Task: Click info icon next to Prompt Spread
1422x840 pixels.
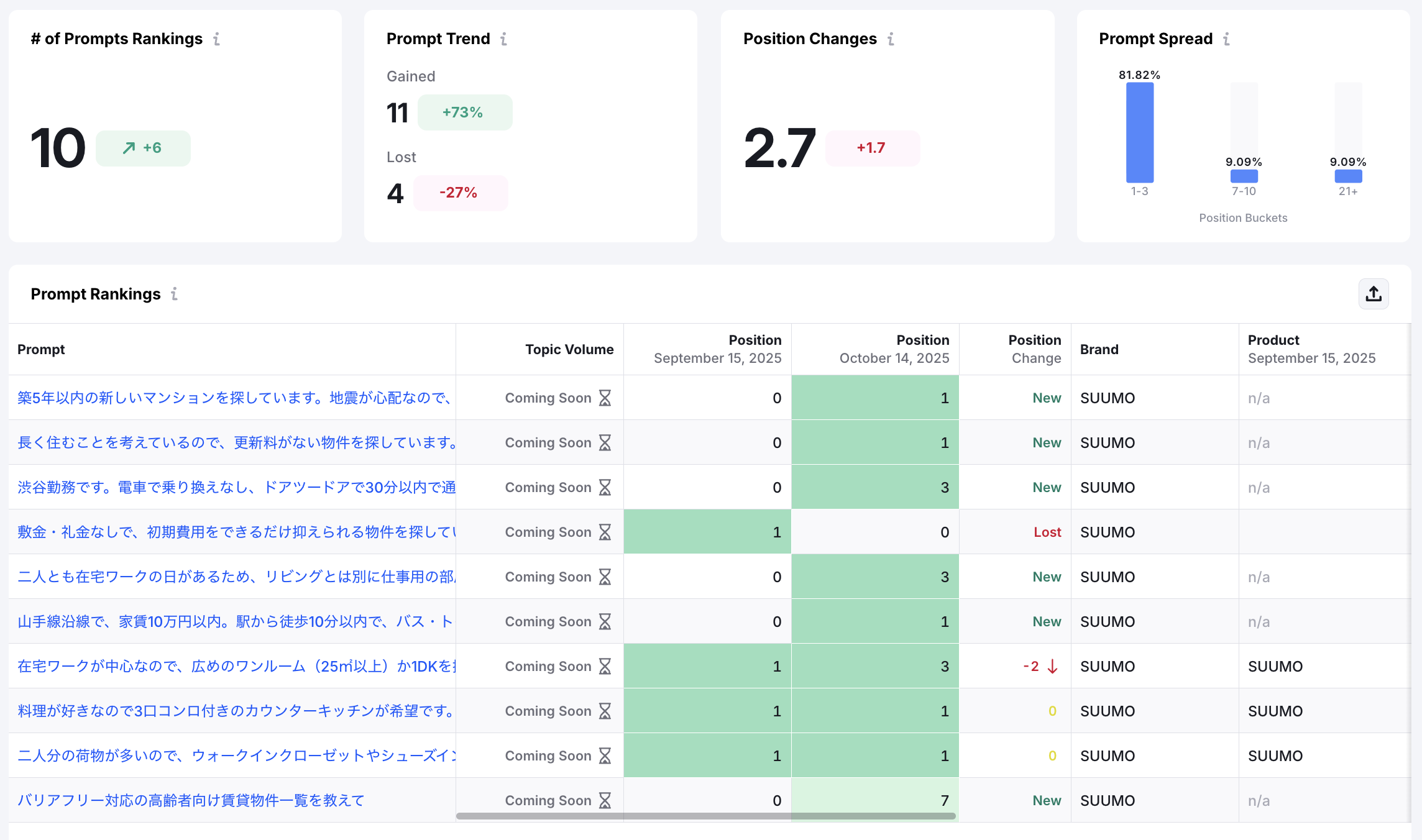Action: [x=1226, y=39]
